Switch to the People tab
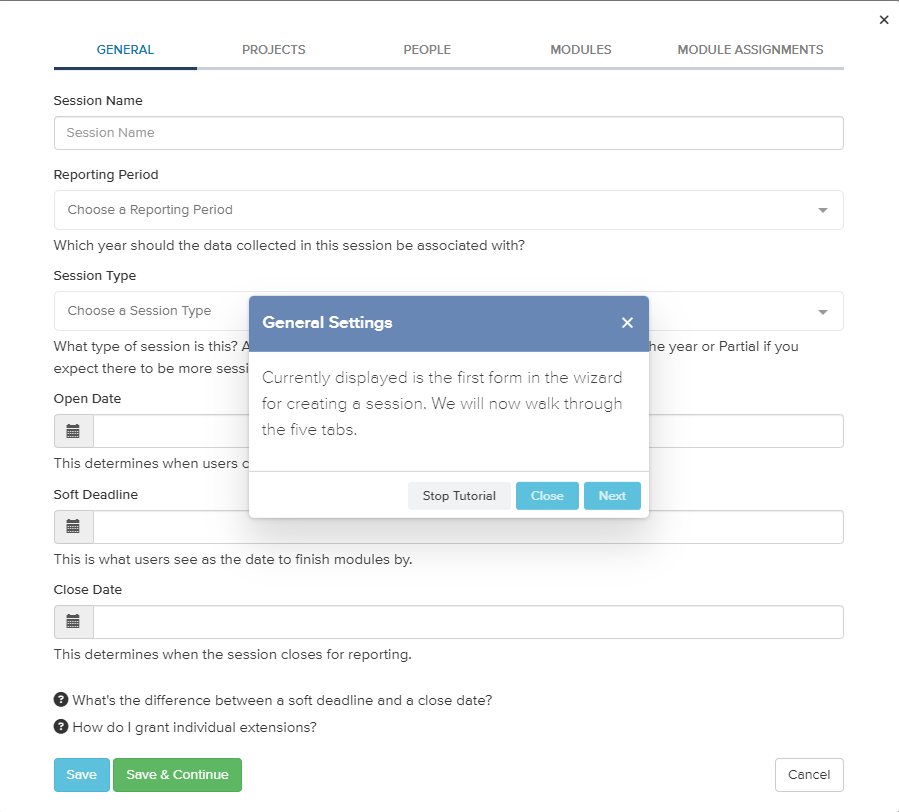Screen dimensions: 899x812 [427, 50]
